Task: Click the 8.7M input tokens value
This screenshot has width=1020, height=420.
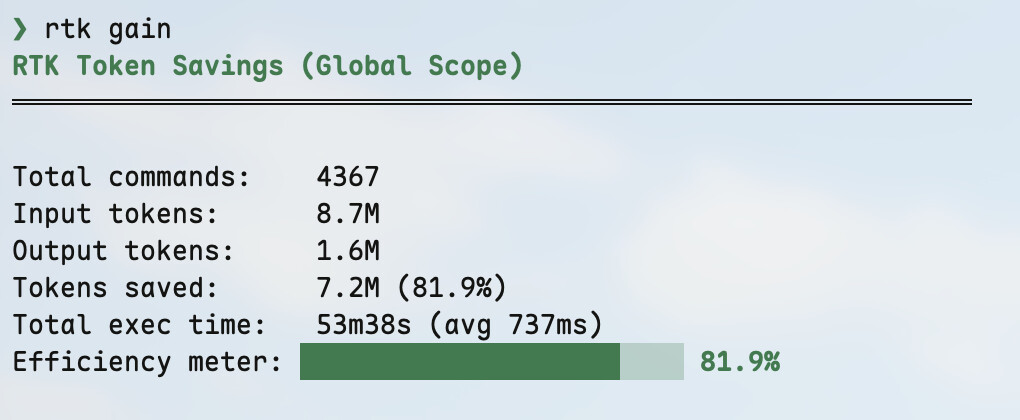Action: 347,214
